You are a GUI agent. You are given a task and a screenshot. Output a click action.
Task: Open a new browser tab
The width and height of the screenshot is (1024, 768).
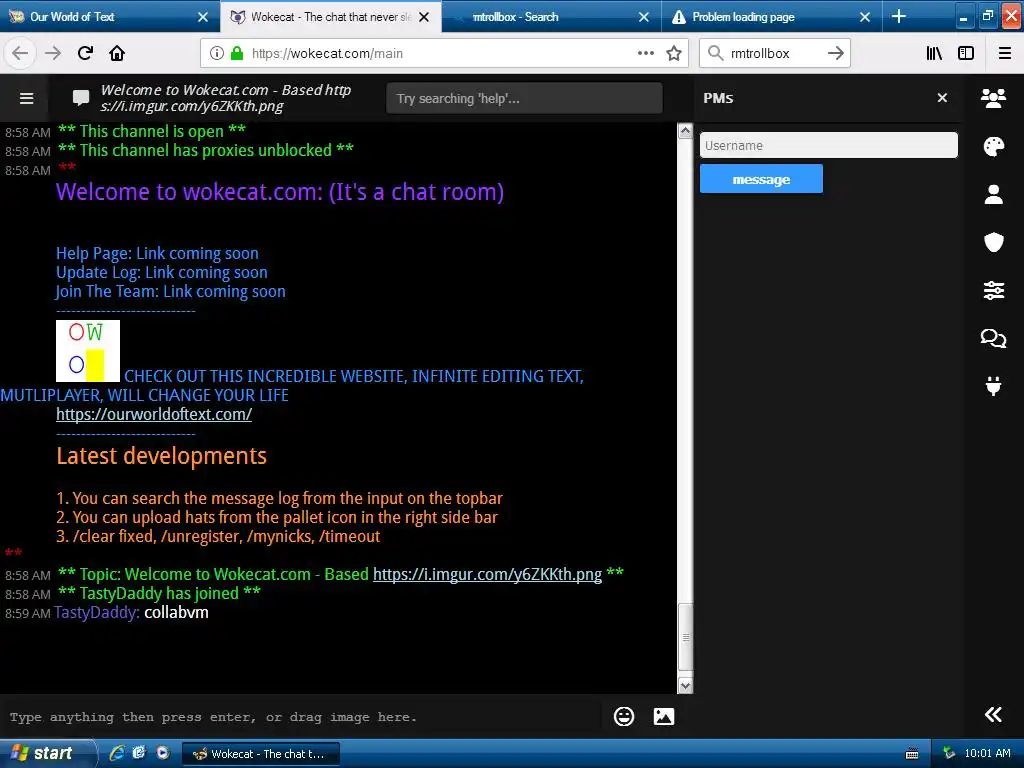pos(899,16)
